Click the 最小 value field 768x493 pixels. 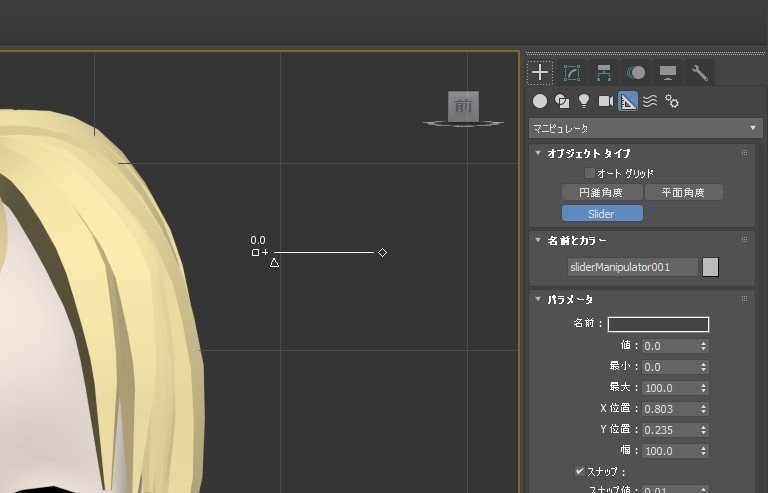[671, 367]
